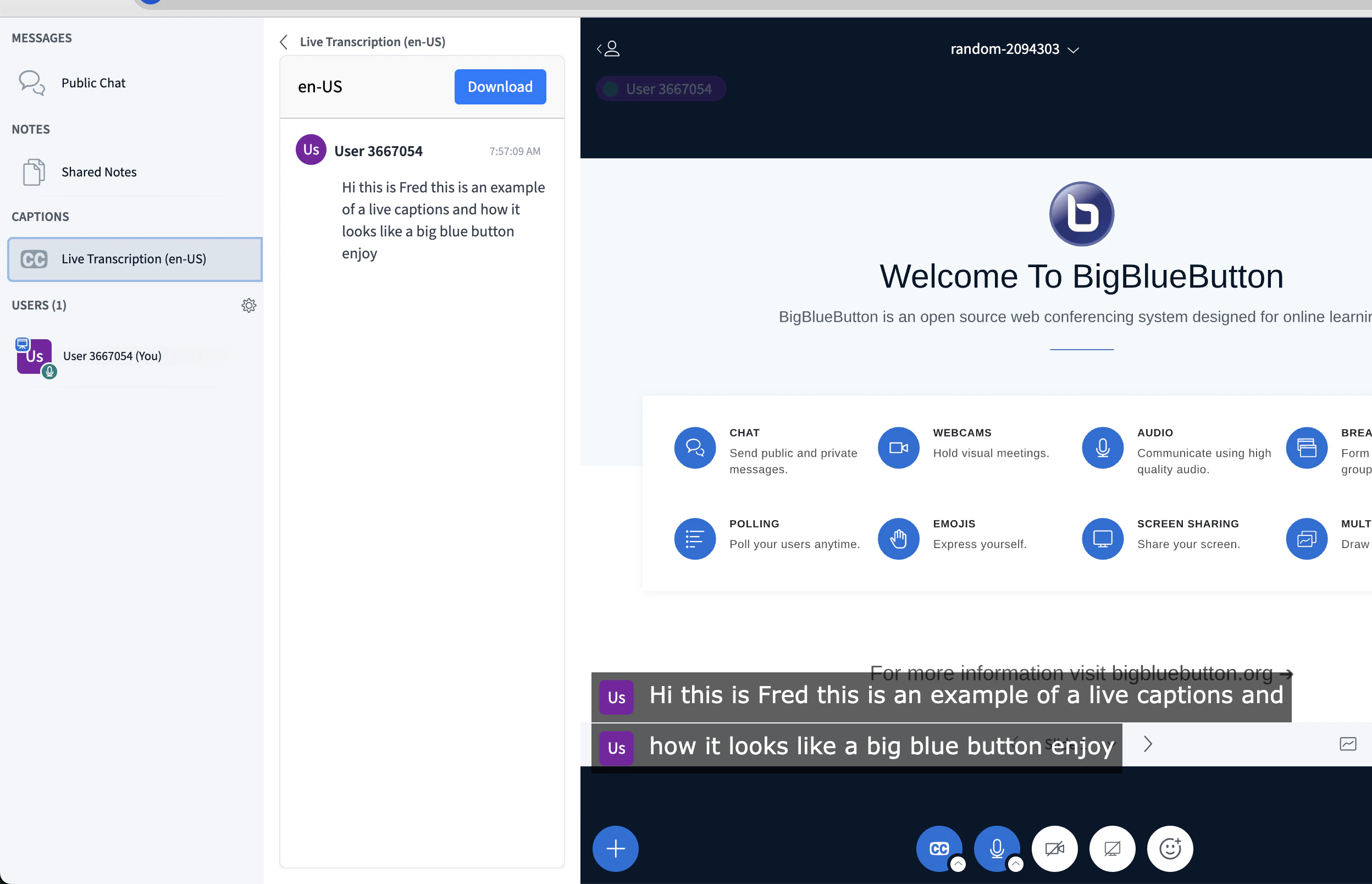The image size is (1372, 884).
Task: Go back using Live Transcription chevron
Action: [284, 42]
